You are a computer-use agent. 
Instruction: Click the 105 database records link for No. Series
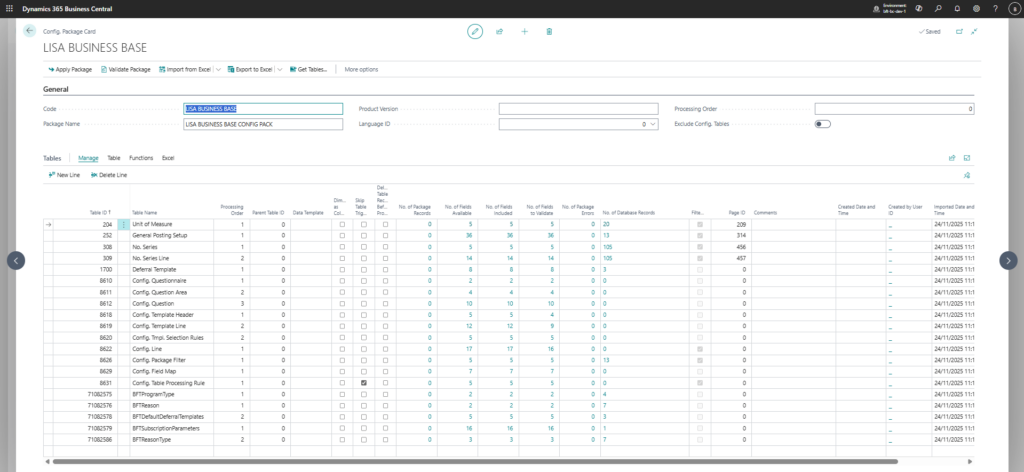[x=607, y=246]
